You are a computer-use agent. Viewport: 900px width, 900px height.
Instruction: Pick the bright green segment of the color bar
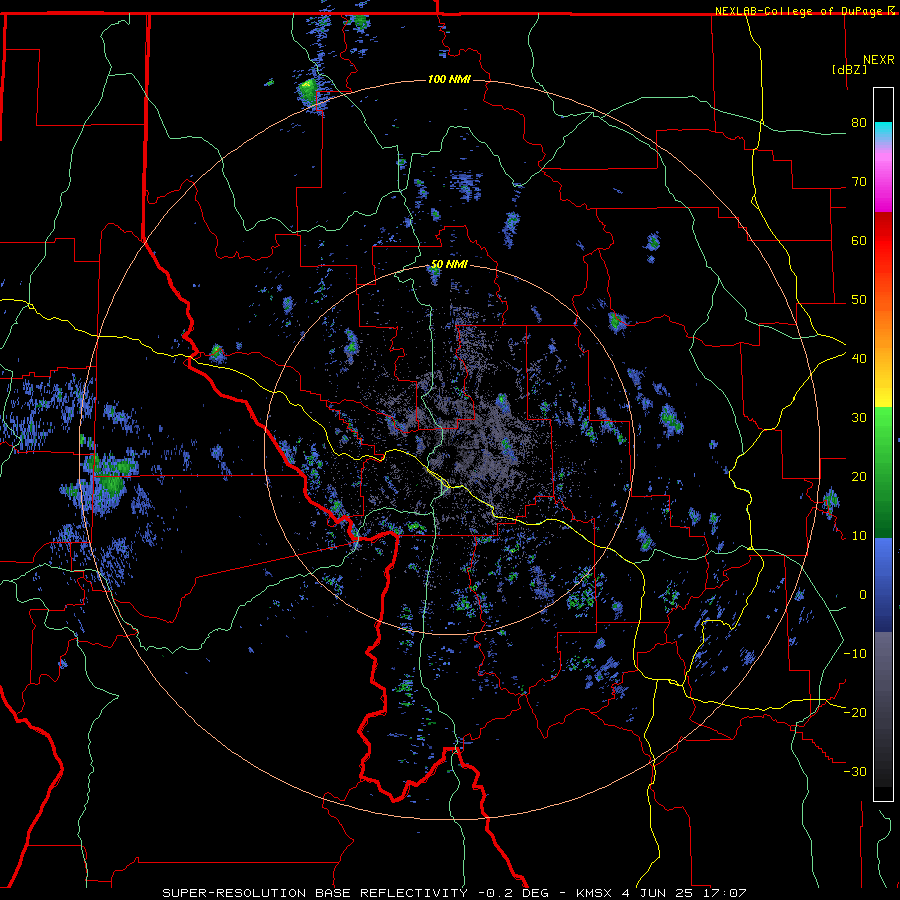point(883,425)
